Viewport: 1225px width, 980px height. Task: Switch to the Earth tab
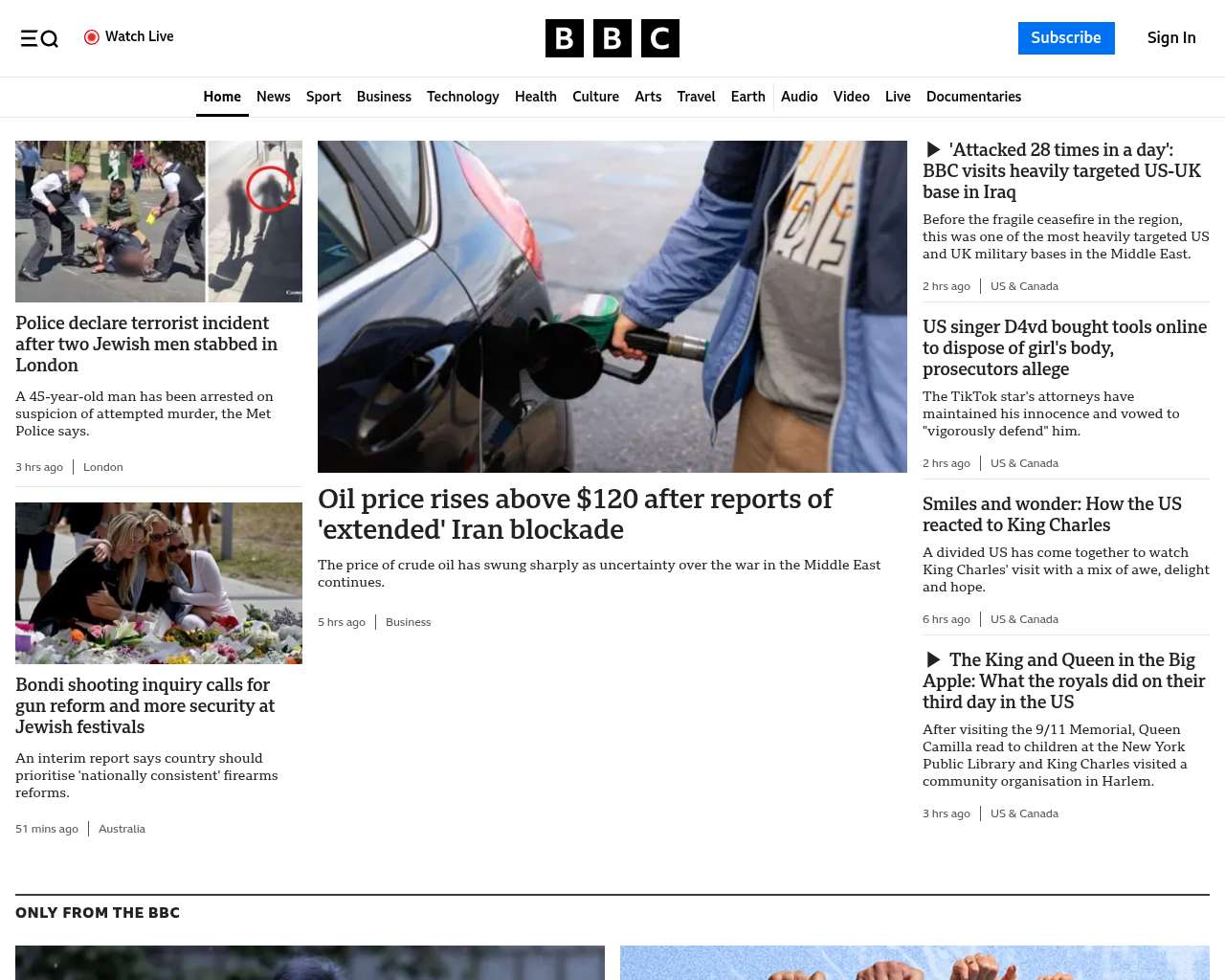coord(747,97)
